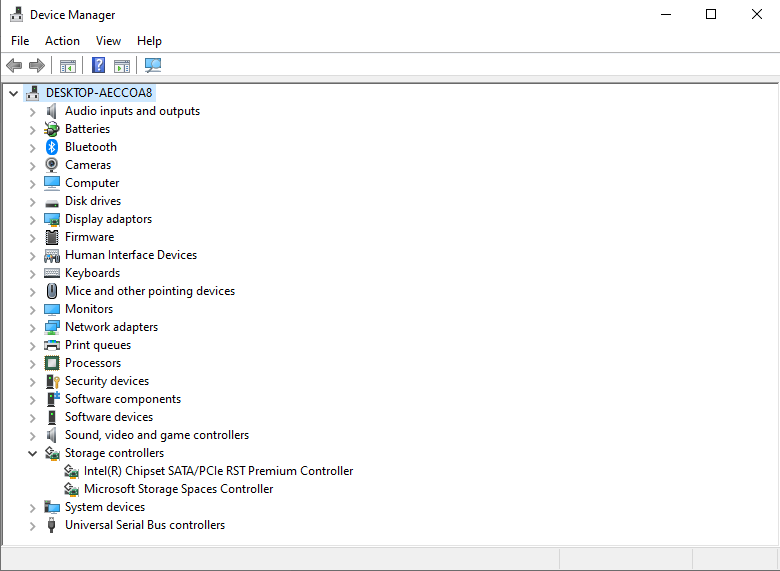This screenshot has height=571, width=780.
Task: Collapse the DESKTOP-AECCOA8 root node
Action: (13, 93)
